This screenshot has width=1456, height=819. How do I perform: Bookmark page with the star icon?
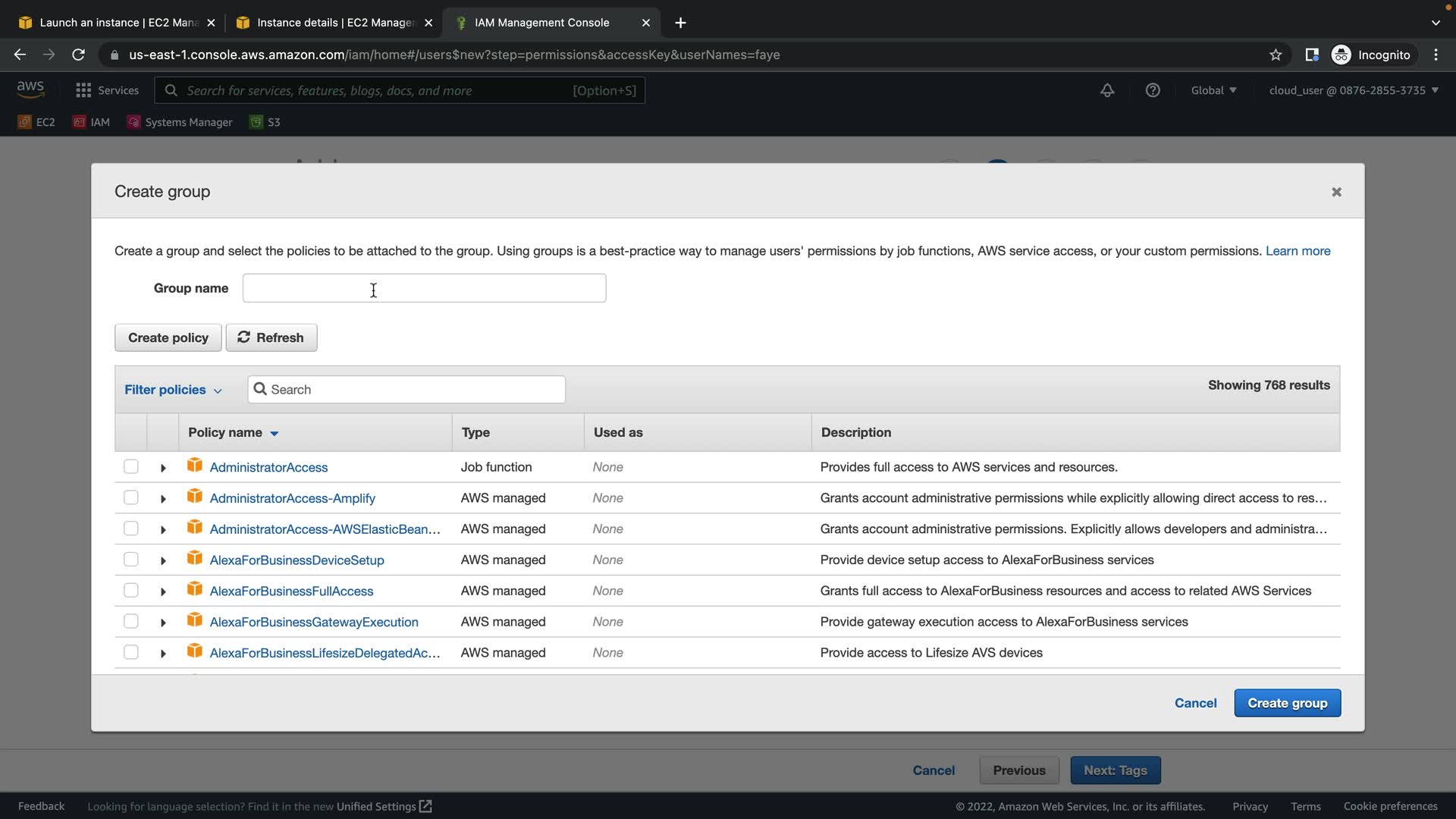[1276, 55]
